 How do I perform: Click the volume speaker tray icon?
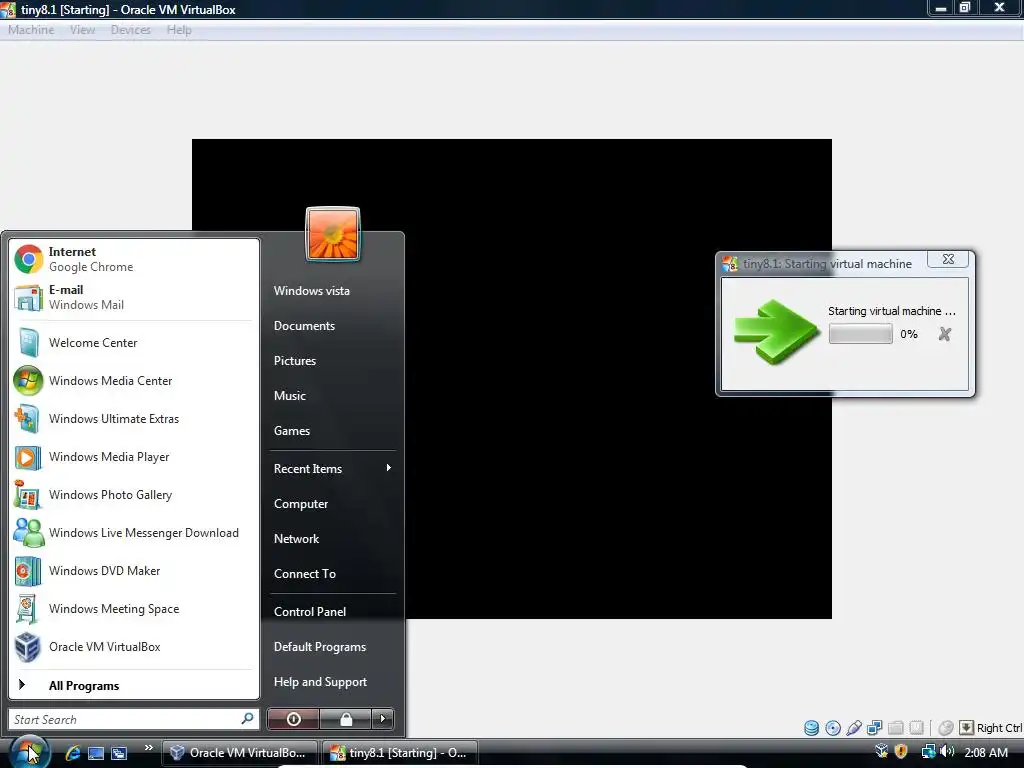point(947,752)
